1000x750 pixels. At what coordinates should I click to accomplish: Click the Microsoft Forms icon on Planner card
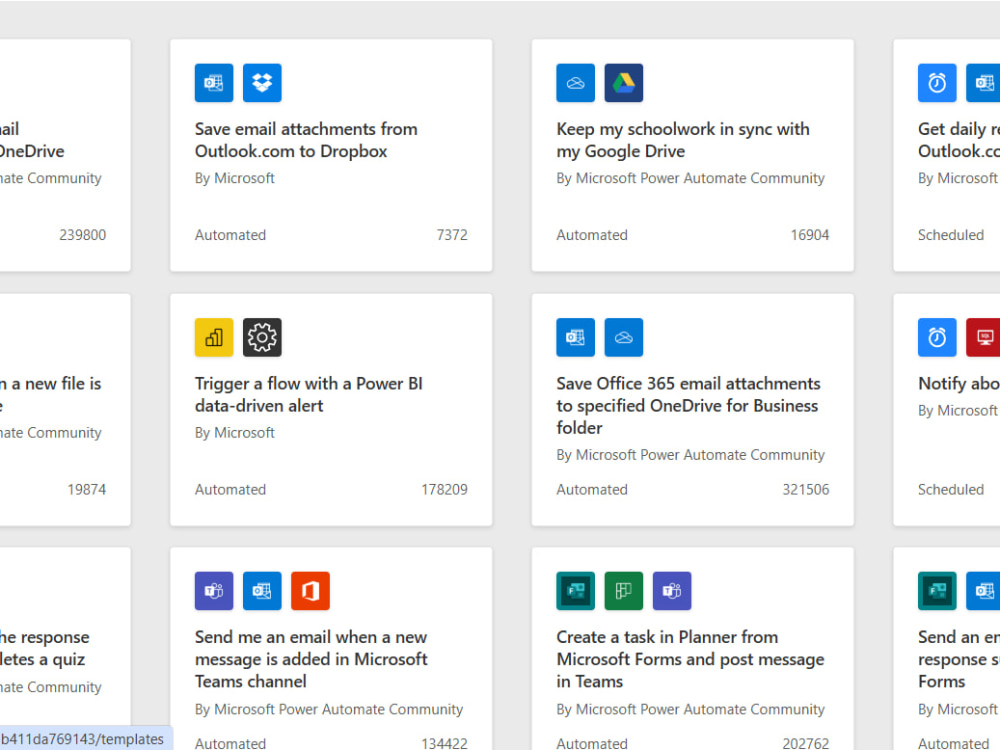[575, 591]
